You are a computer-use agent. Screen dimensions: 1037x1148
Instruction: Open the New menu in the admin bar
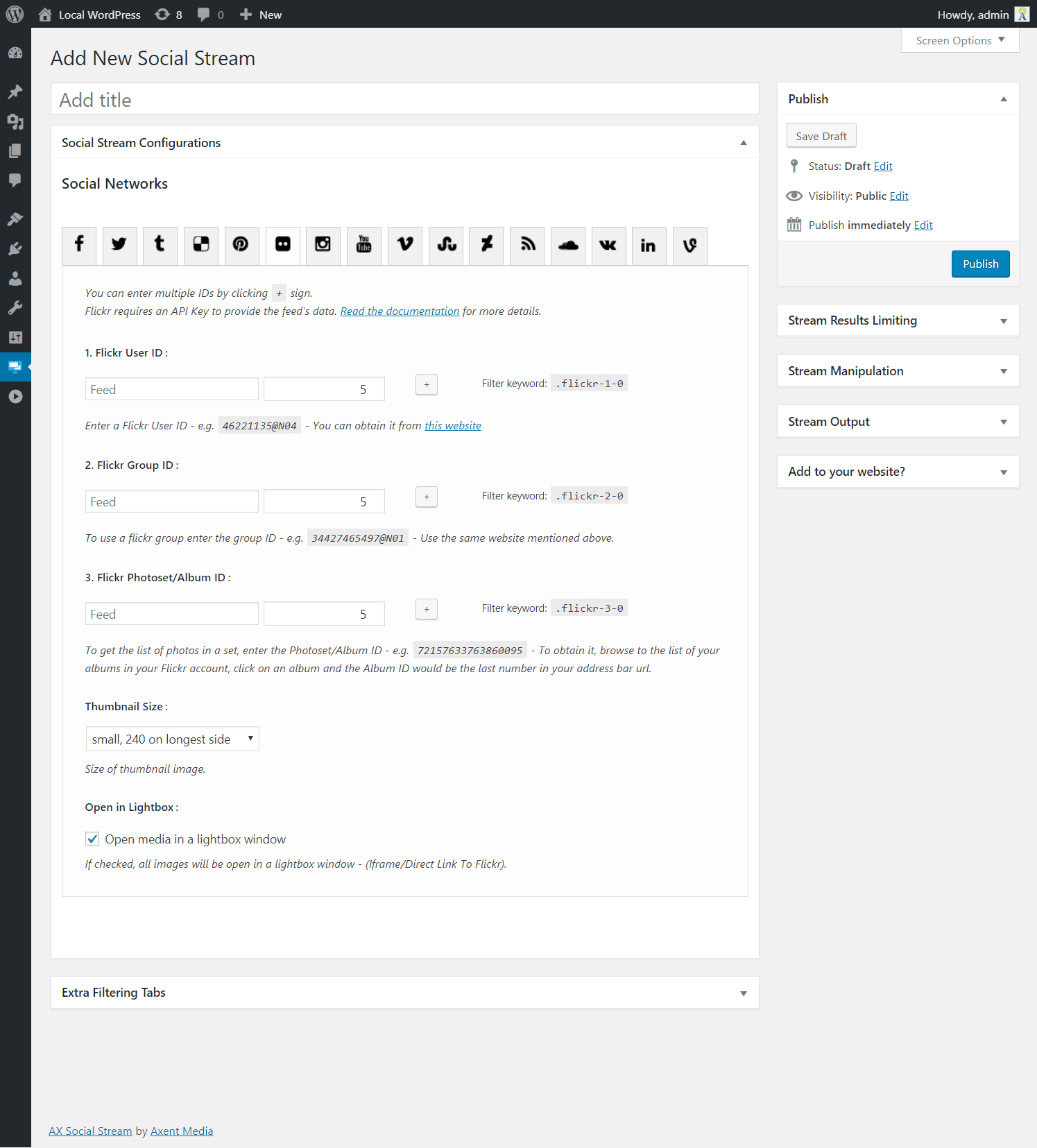(x=261, y=14)
